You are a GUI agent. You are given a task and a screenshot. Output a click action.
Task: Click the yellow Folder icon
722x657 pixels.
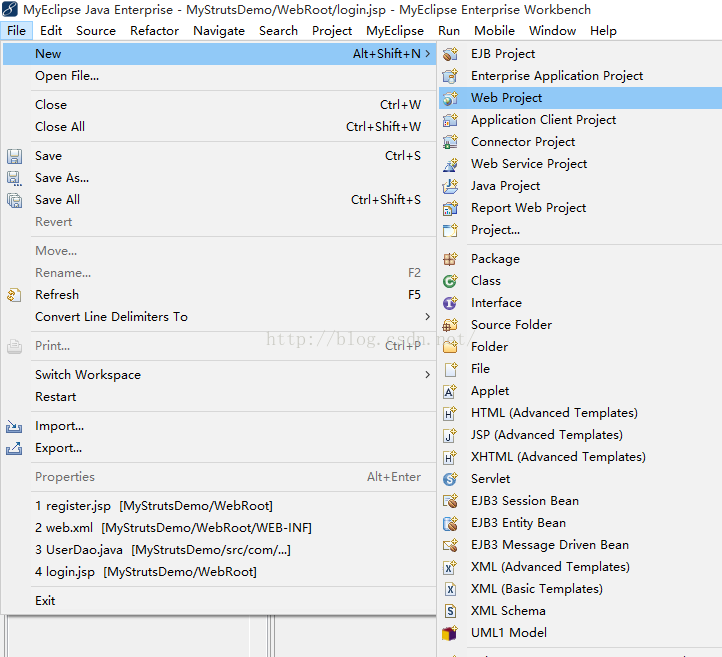point(450,347)
